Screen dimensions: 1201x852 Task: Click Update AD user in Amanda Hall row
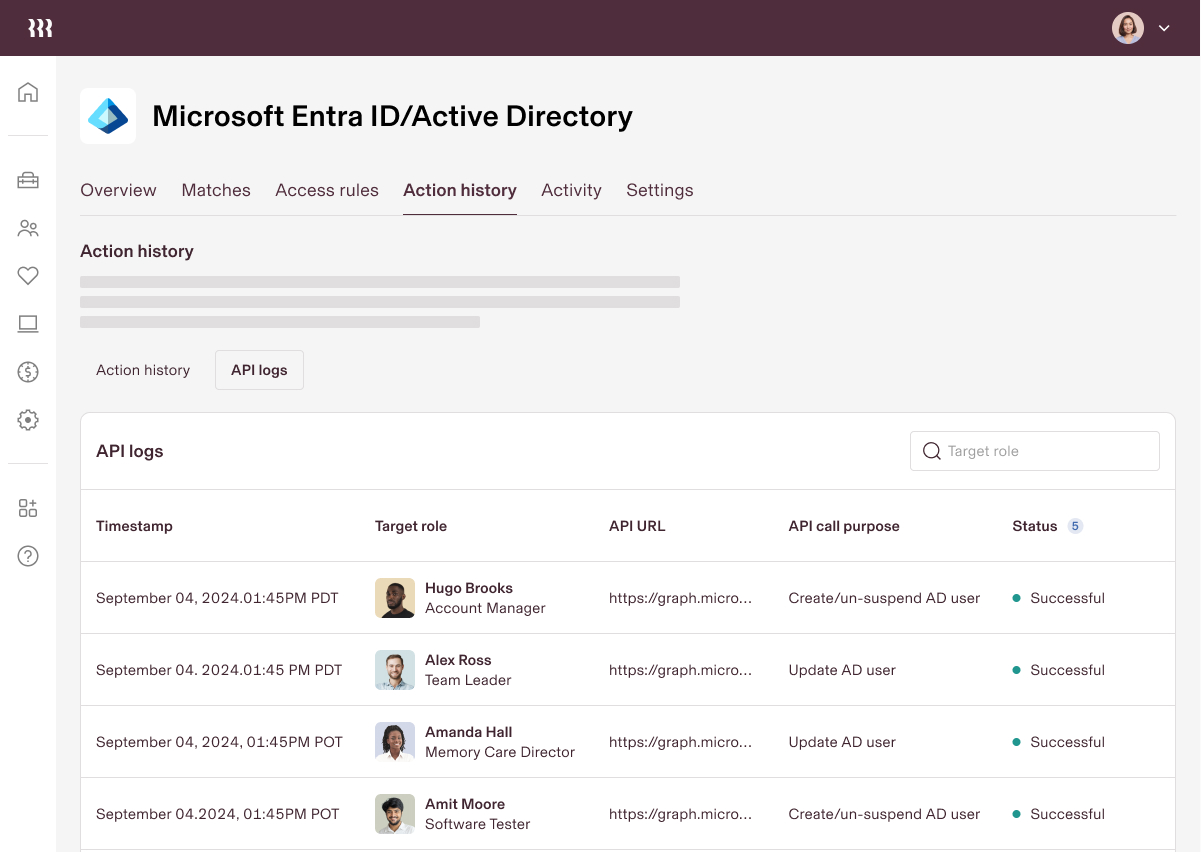pos(842,742)
